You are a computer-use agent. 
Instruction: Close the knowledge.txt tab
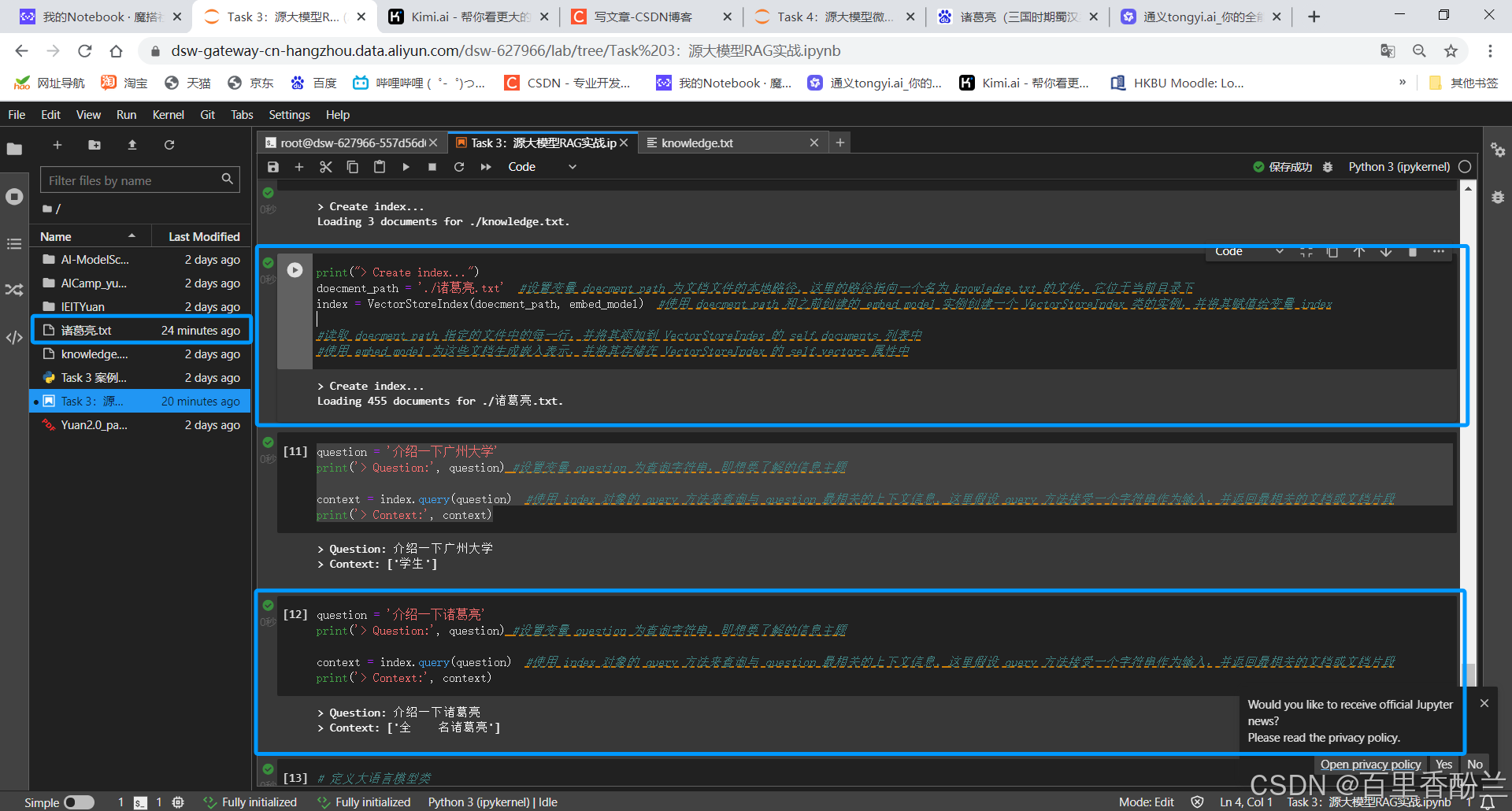[x=814, y=143]
